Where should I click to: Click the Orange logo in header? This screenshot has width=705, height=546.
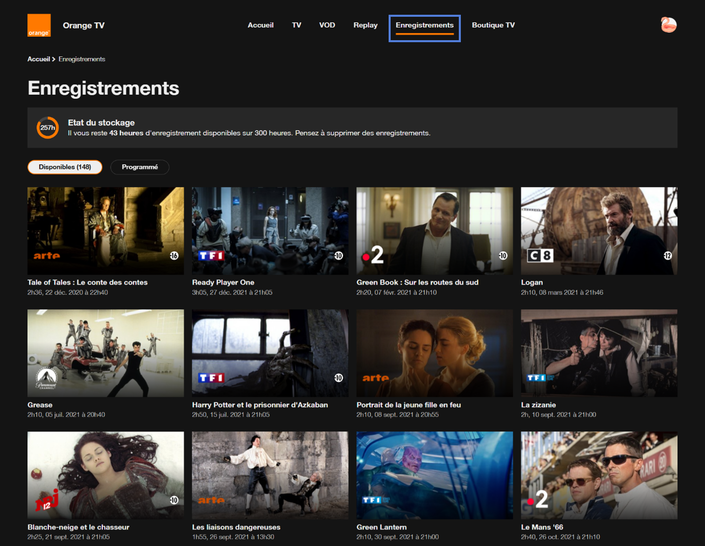coord(39,25)
